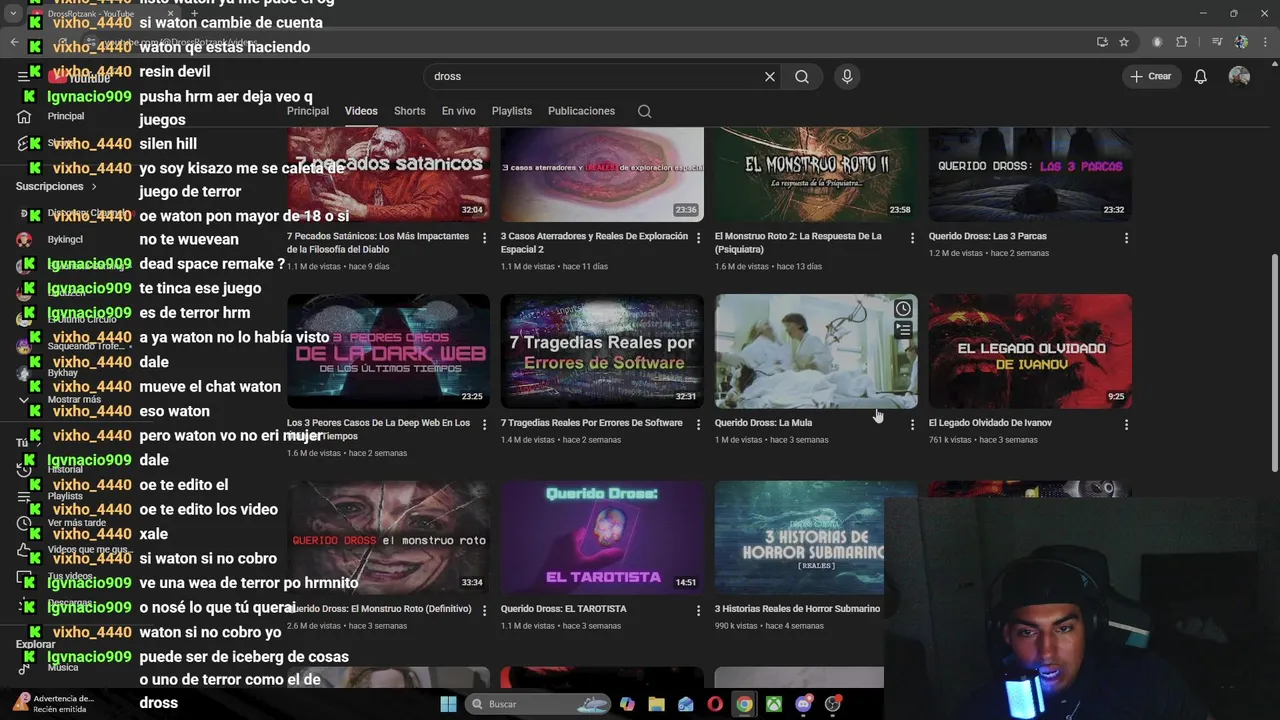This screenshot has width=1280, height=720.
Task: Open YouTube notifications bell
Action: tap(1200, 76)
